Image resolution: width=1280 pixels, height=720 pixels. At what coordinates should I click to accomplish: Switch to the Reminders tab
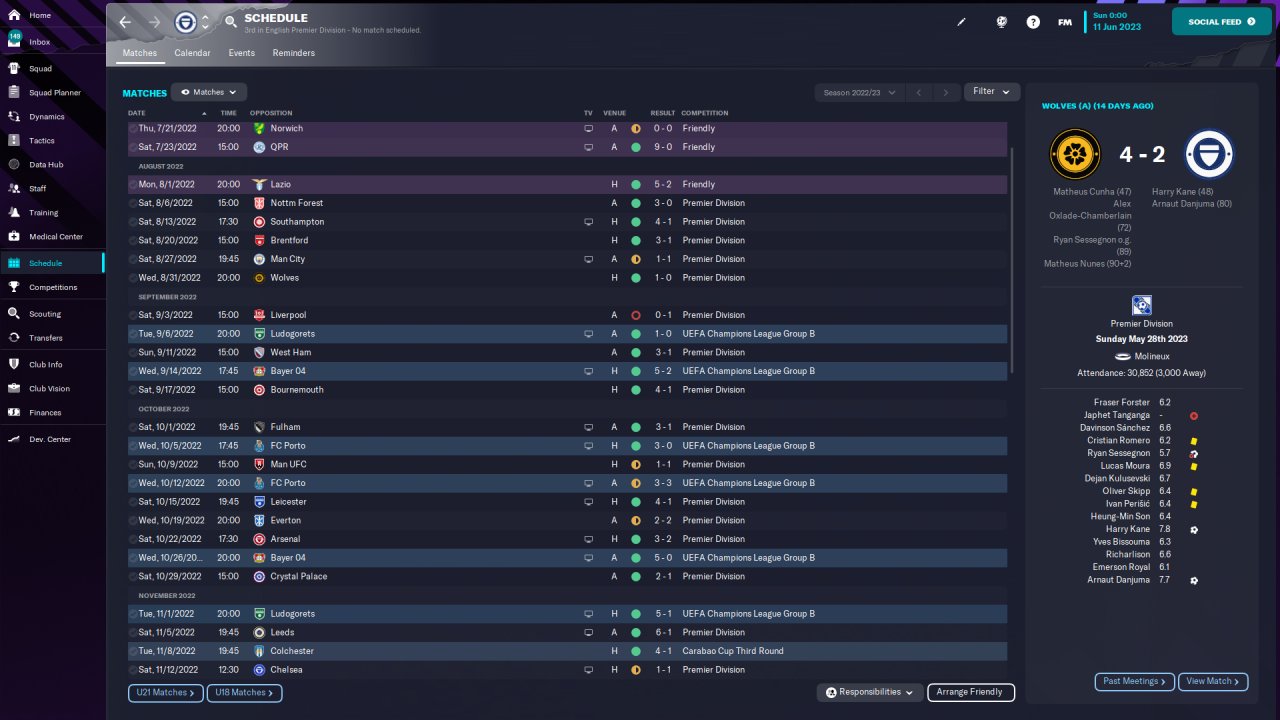[x=294, y=53]
